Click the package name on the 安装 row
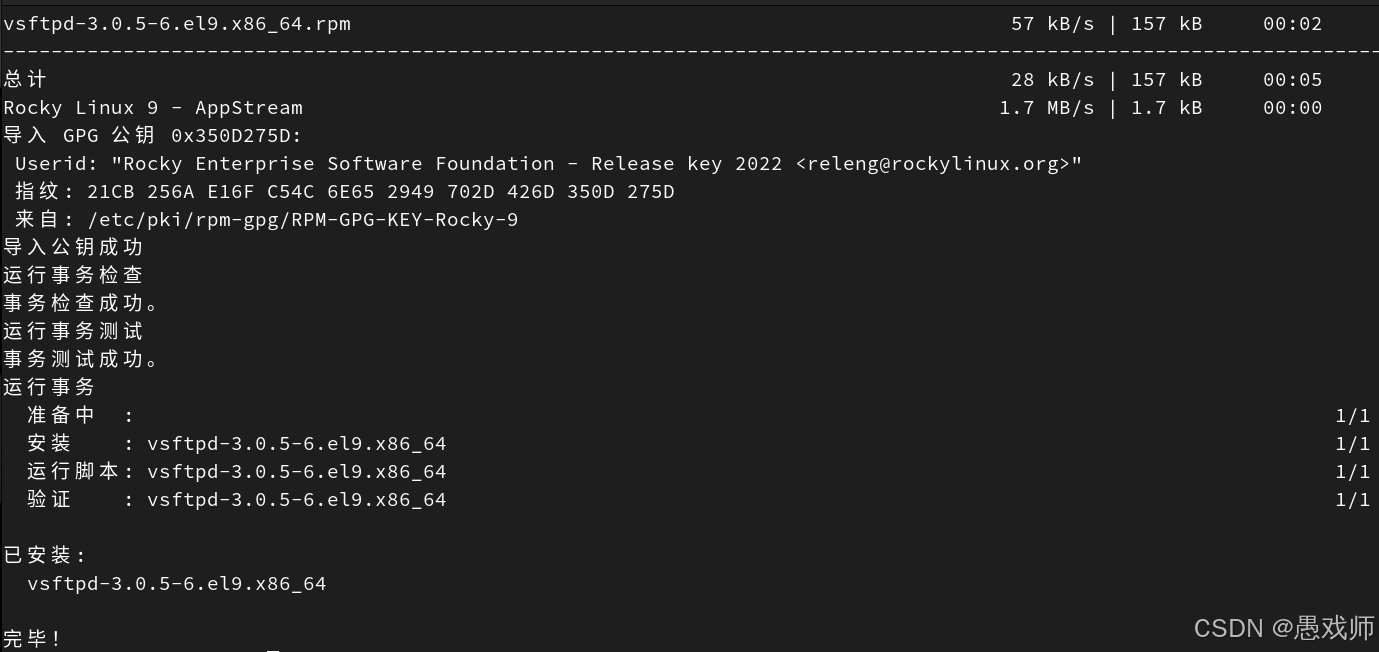1379x652 pixels. pyautogui.click(x=297, y=444)
